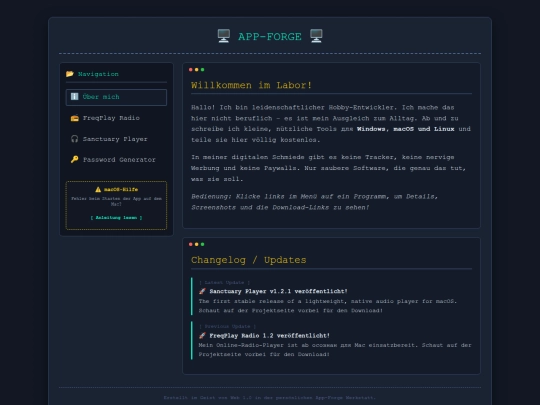Open Password Generator page

(116, 159)
